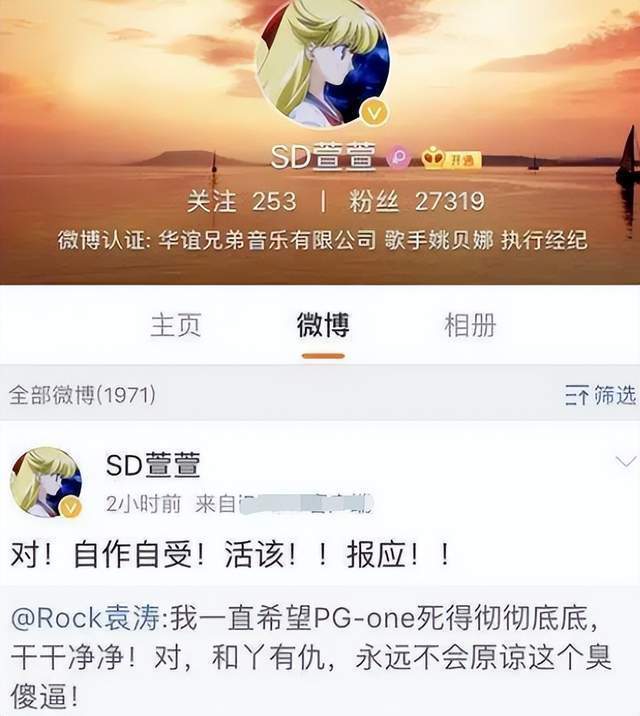Open the @Rock袁涛 mention link

pos(85,618)
